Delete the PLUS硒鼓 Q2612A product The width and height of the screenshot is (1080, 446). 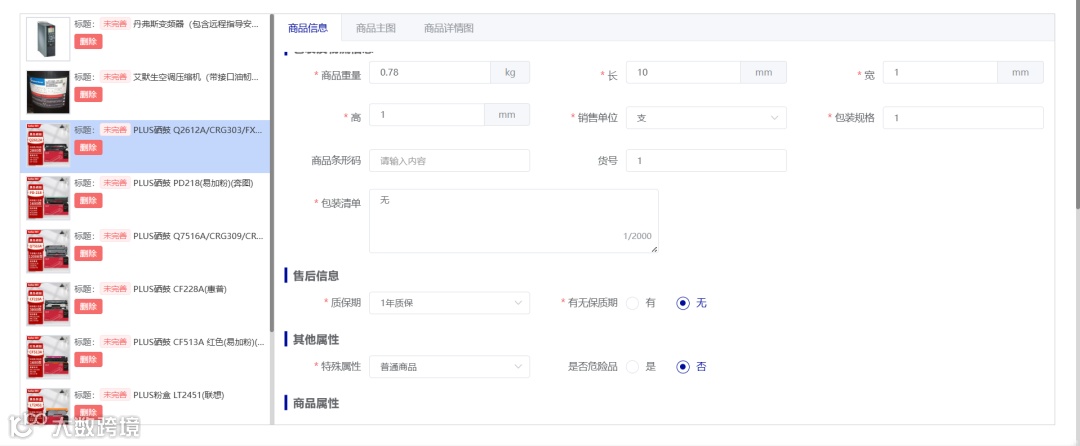click(88, 147)
